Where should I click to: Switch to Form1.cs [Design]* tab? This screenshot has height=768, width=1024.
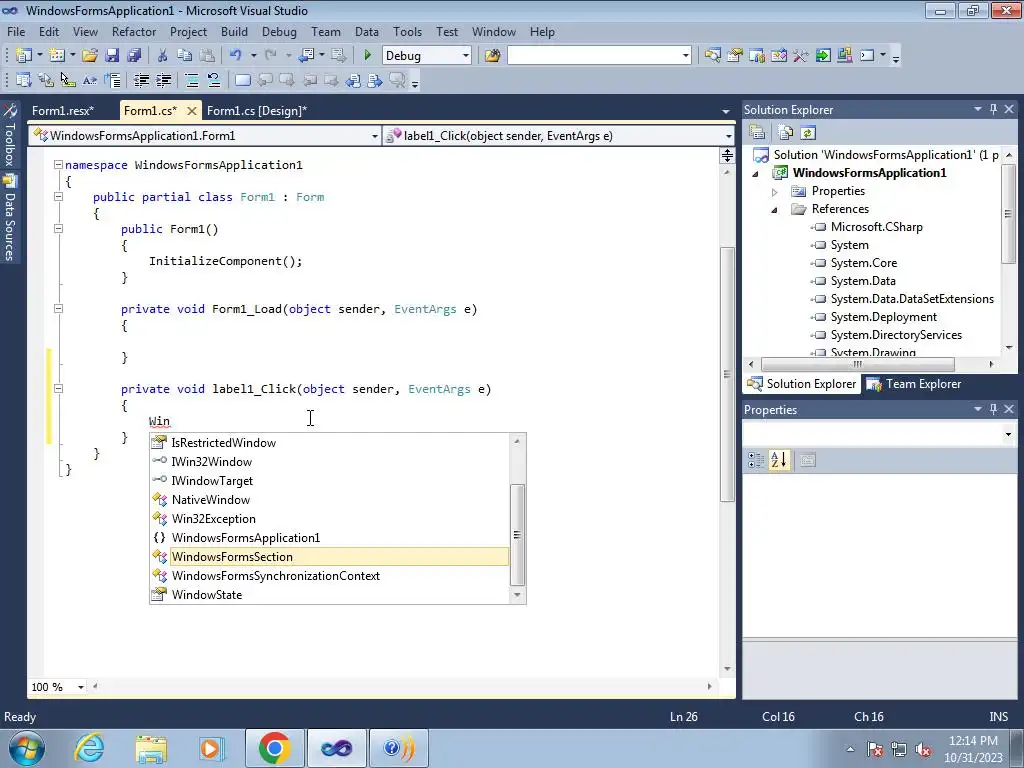point(257,110)
